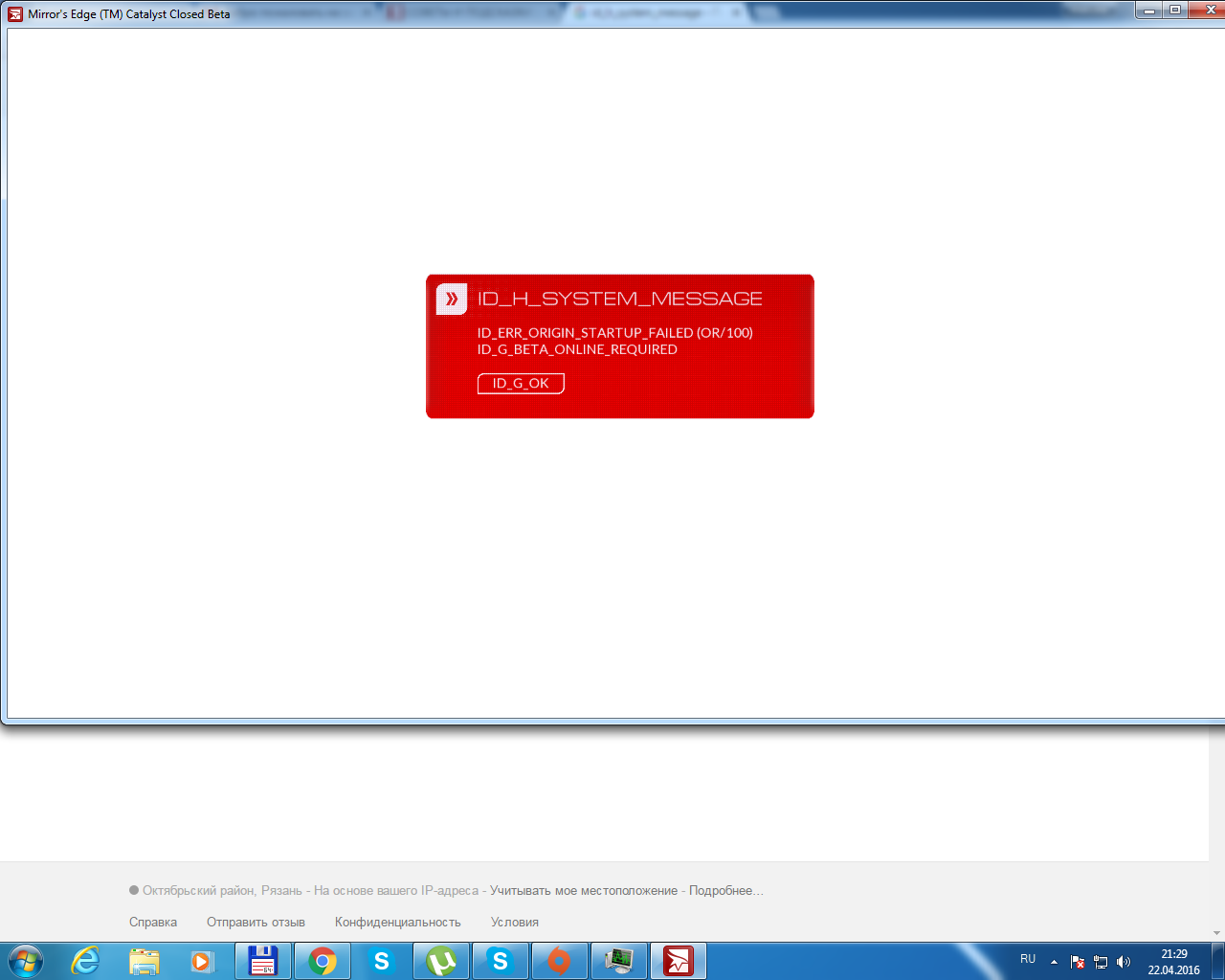Viewport: 1225px width, 980px height.
Task: Click the RU language indicator
Action: click(x=1028, y=959)
